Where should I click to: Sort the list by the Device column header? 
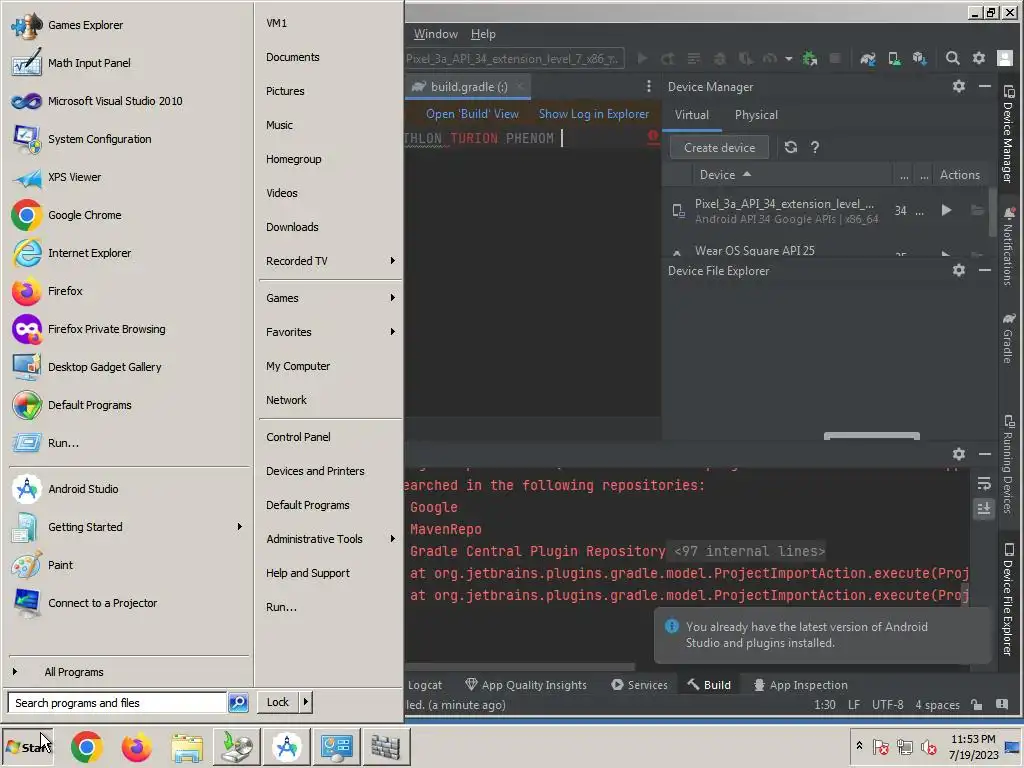point(725,174)
